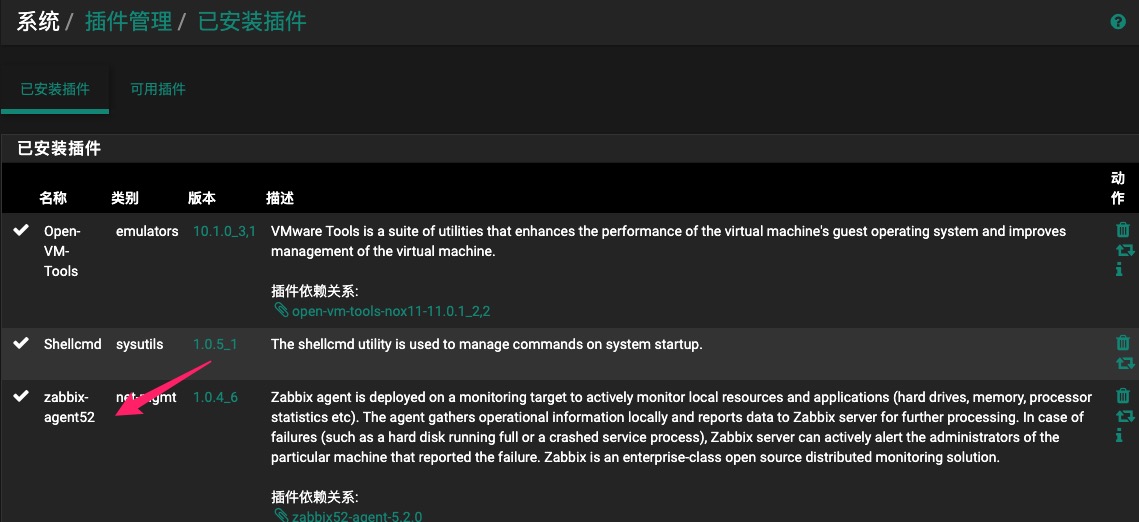
Task: Open the open-vm-tools-nox11-11.0.1_2,2 dependency link
Action: (390, 311)
